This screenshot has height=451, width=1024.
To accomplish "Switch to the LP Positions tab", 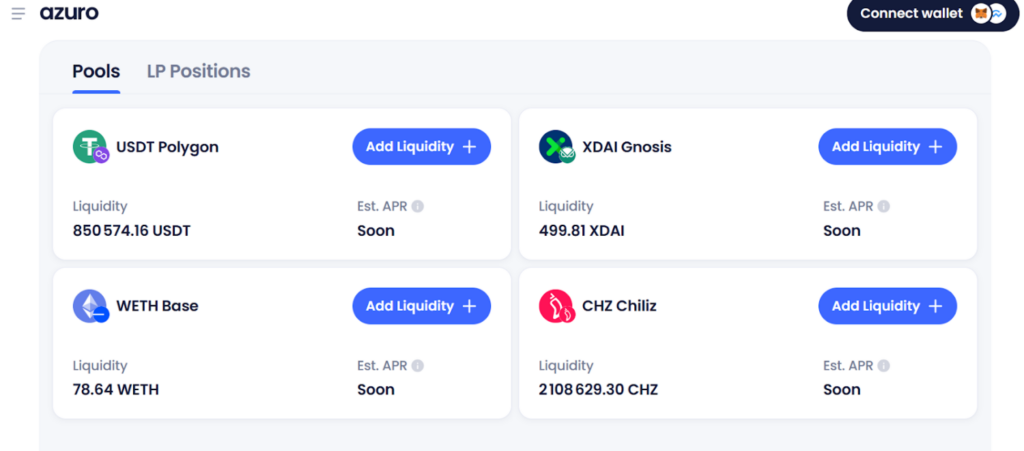I will (x=198, y=72).
